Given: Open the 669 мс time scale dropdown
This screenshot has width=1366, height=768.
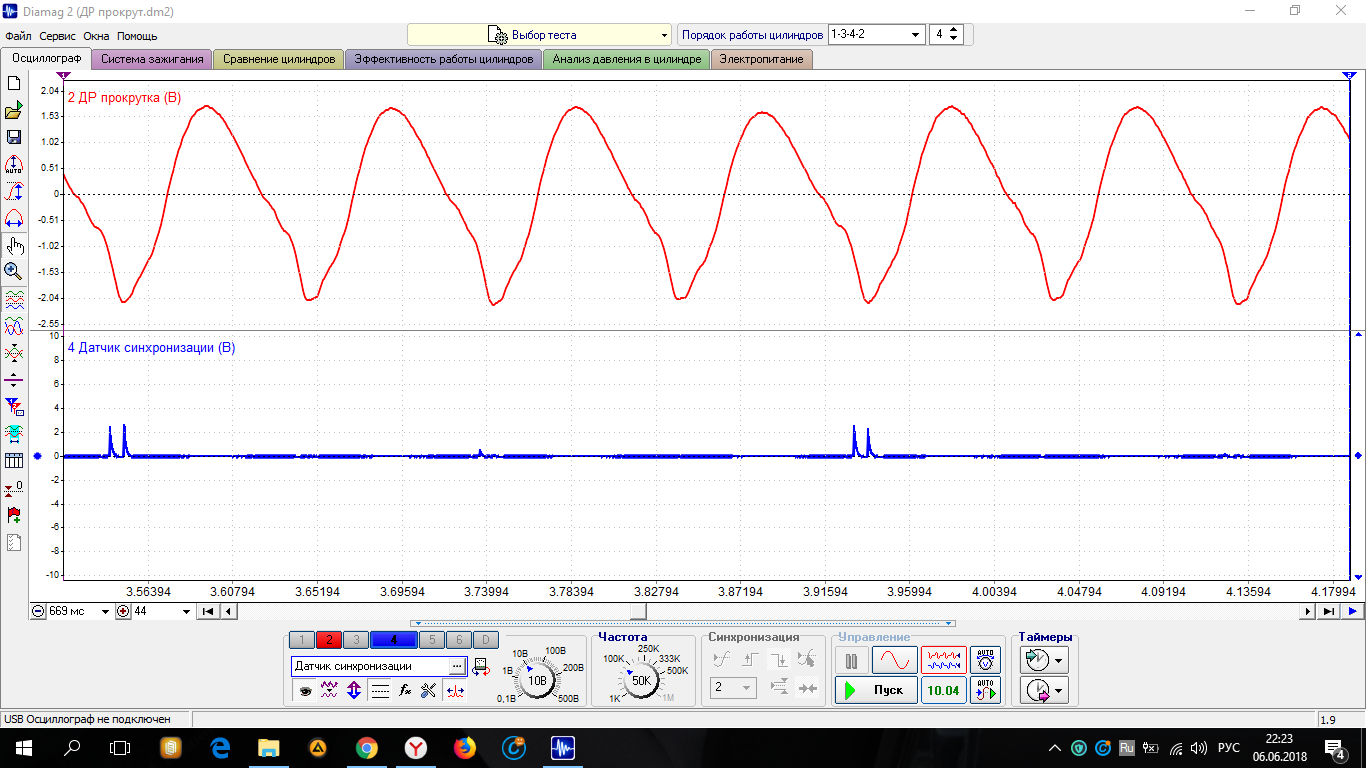Looking at the screenshot, I should 106,612.
